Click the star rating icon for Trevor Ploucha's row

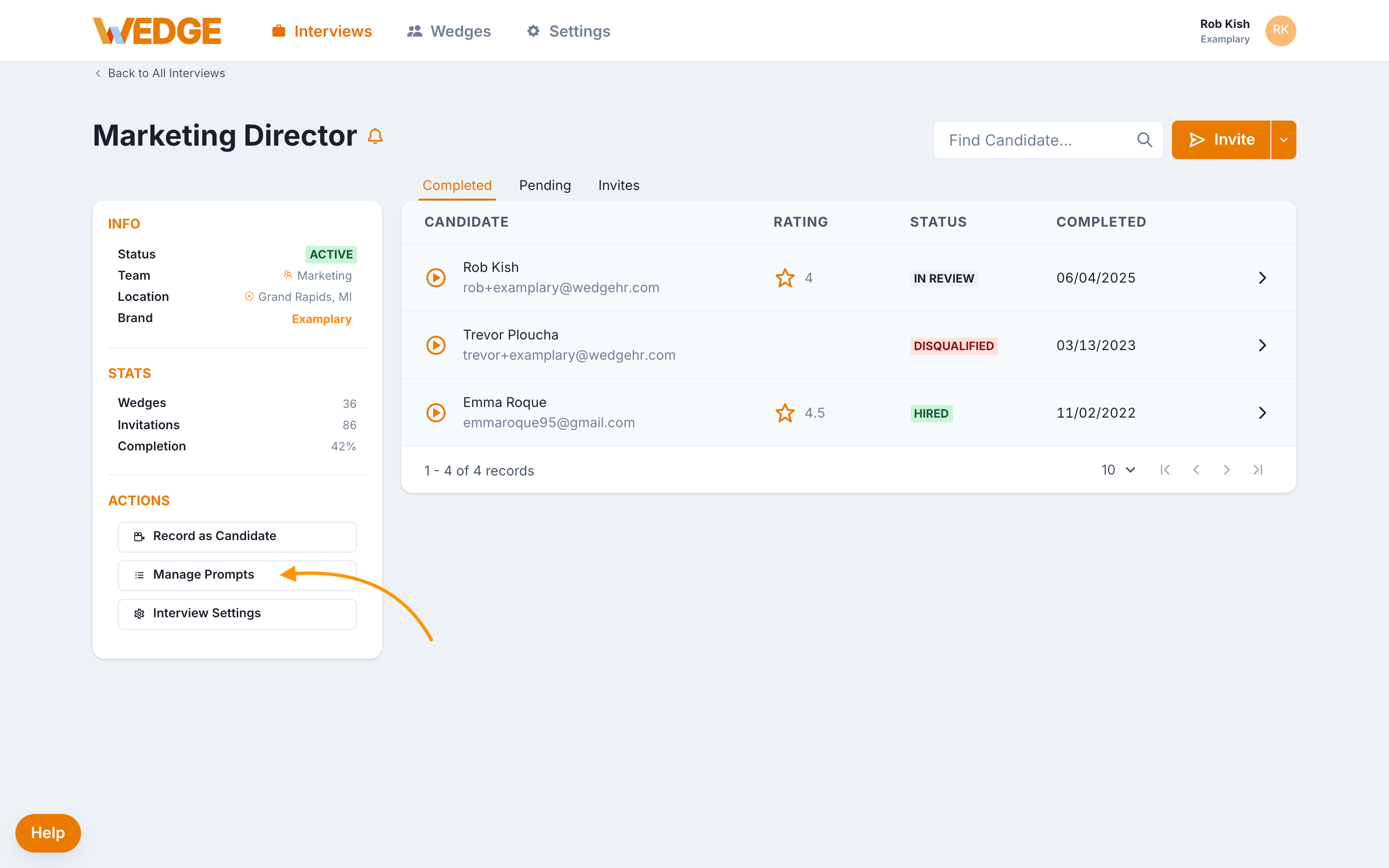click(784, 345)
